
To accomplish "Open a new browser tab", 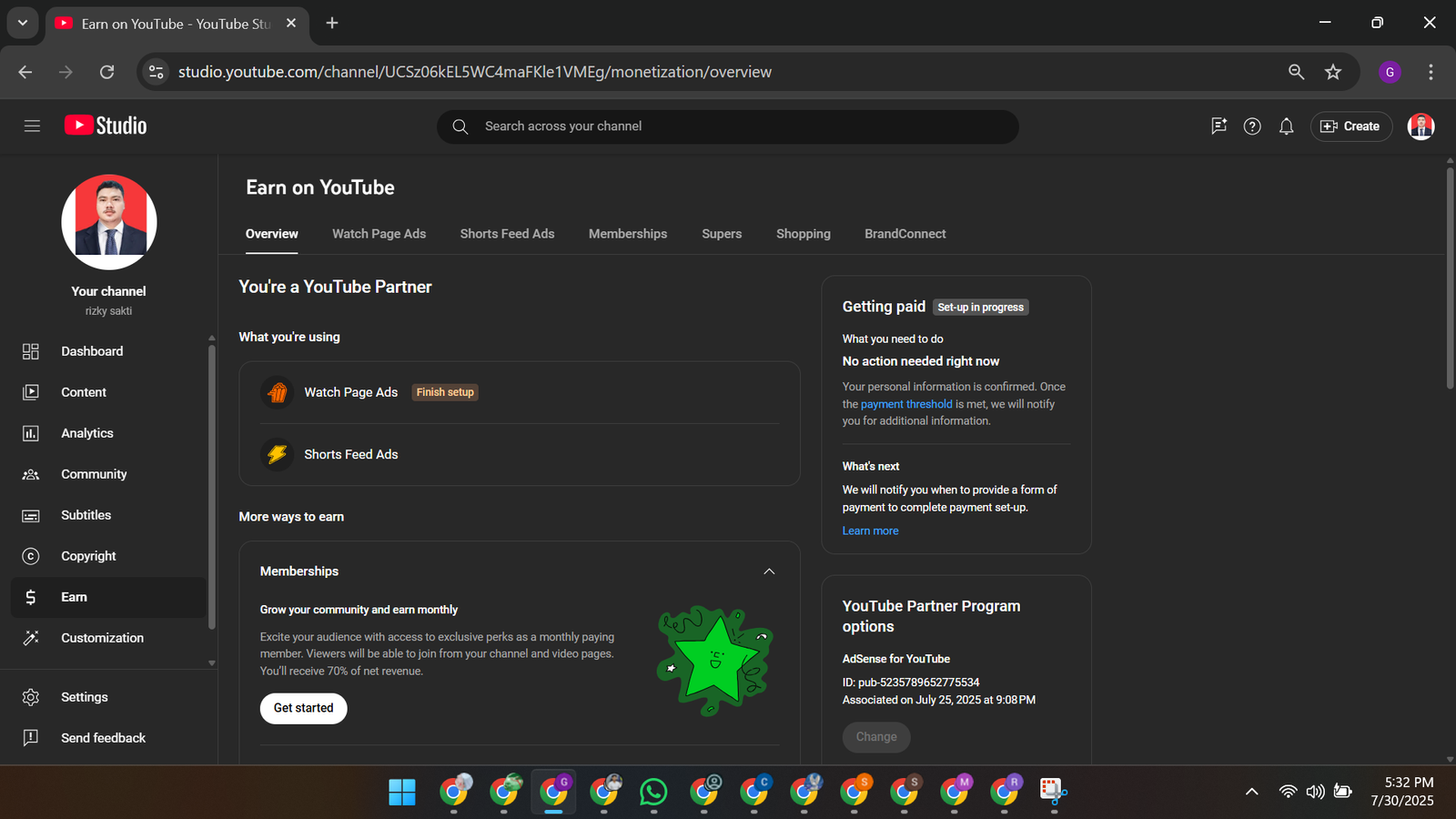I will 332,23.
